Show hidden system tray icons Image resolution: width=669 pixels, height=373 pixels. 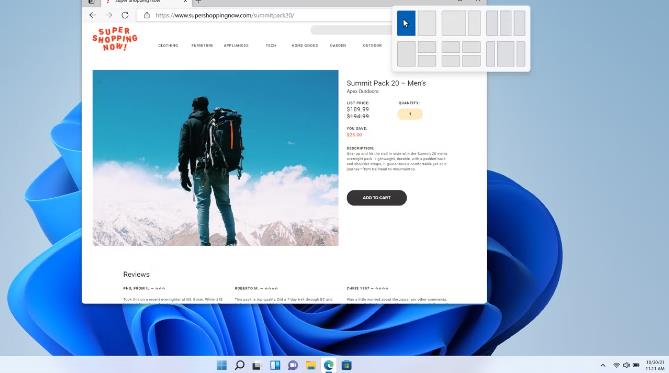tap(603, 365)
